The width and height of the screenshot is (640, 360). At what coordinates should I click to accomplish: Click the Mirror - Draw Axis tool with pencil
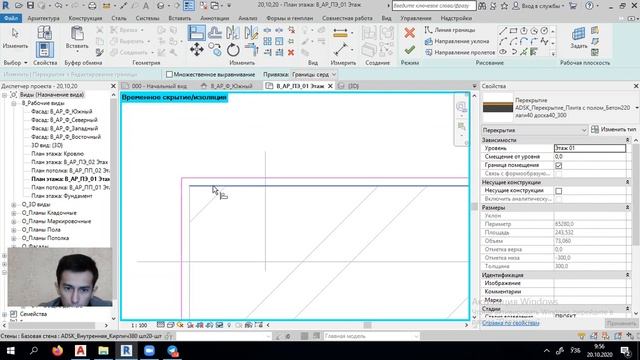pos(251,33)
